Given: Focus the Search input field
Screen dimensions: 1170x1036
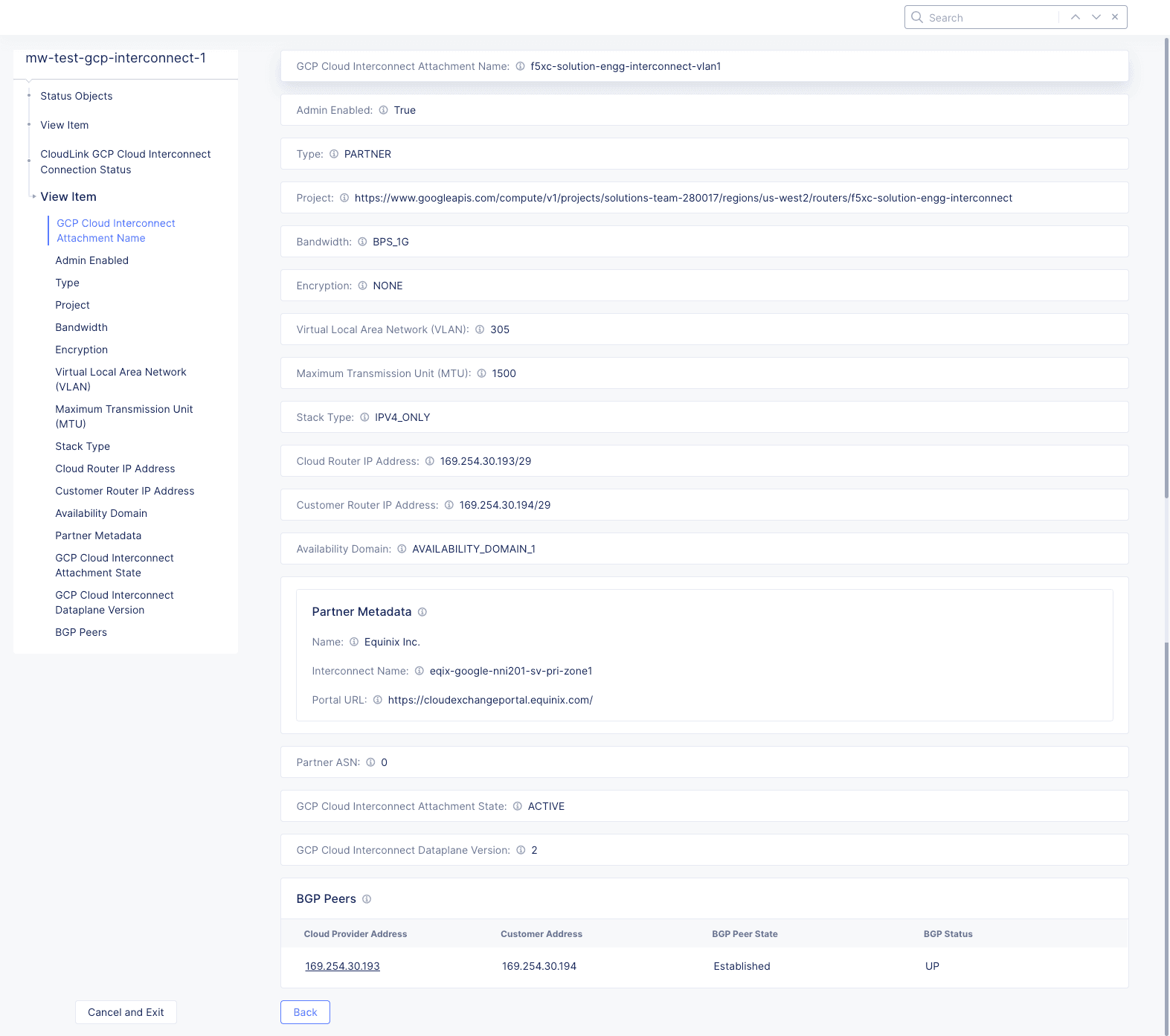Looking at the screenshot, I should [989, 17].
